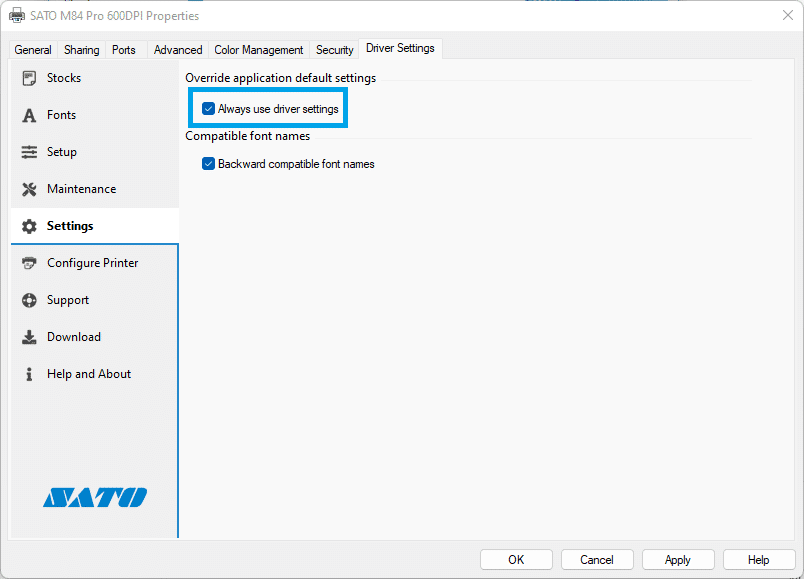
Task: Select the Maintenance label in sidebar
Action: [82, 189]
